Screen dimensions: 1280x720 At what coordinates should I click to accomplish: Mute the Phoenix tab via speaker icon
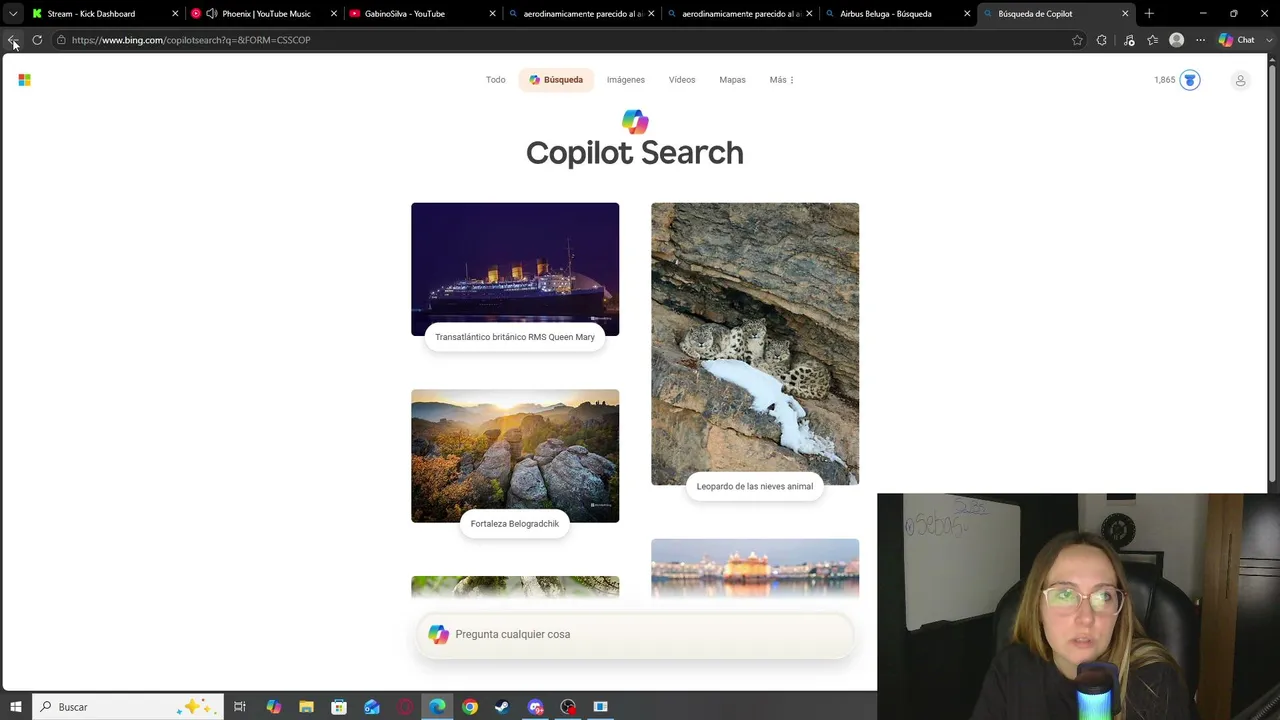tap(212, 14)
